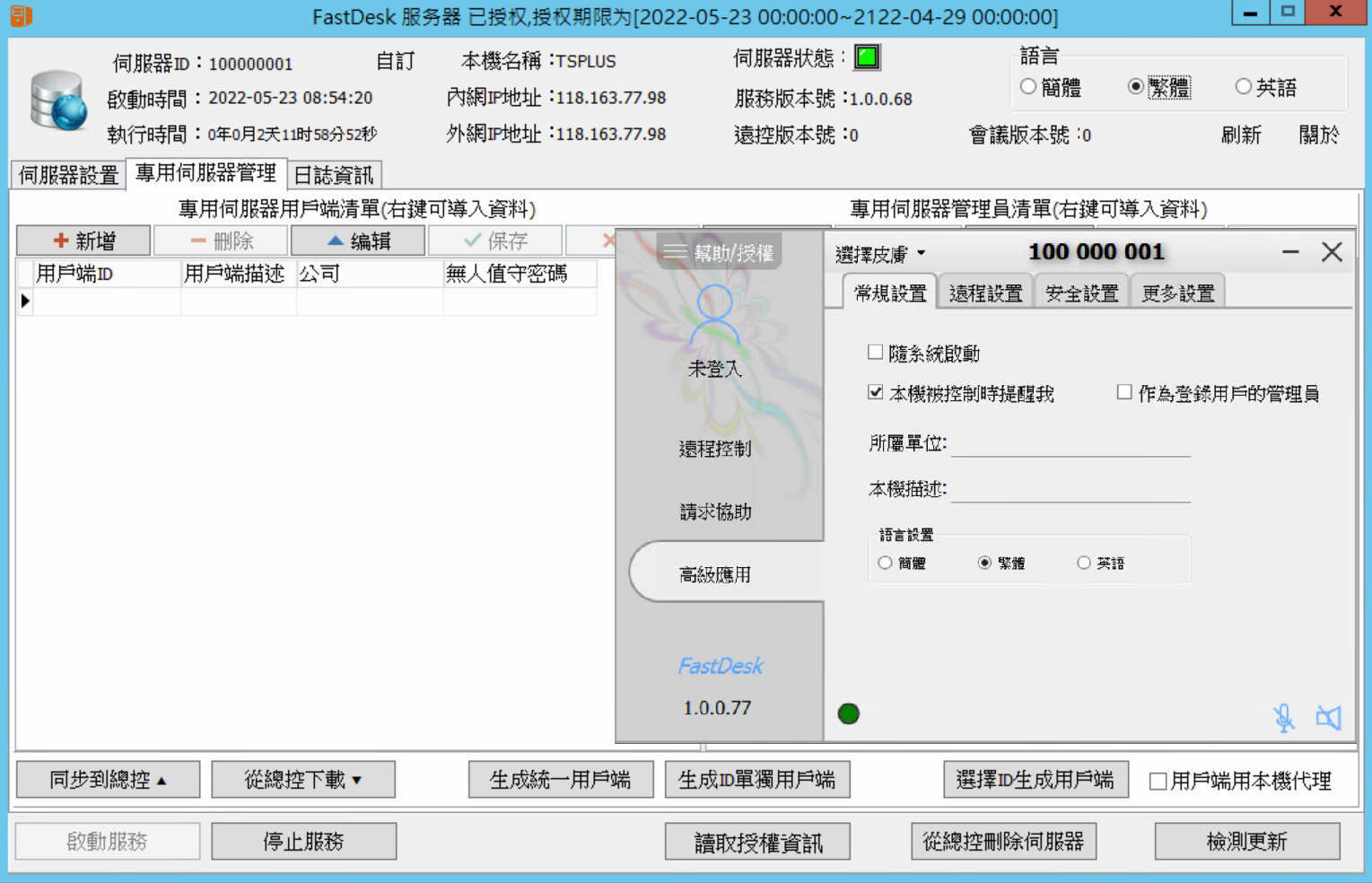Viewport: 1372px width, 883px height.
Task: Click the 刪除 delete button
Action: (221, 240)
